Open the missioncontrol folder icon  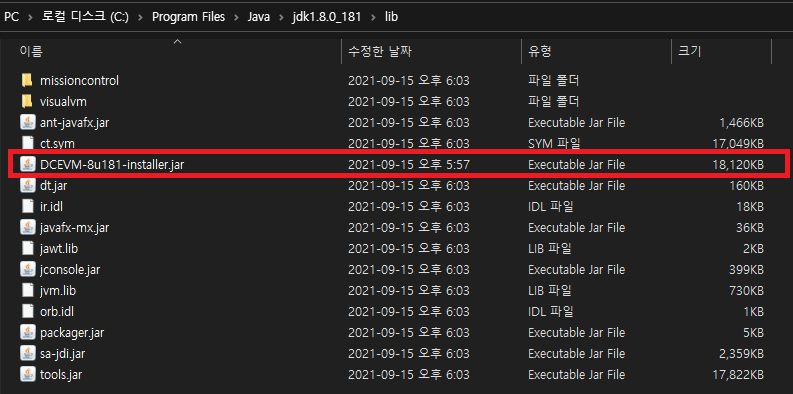(27, 80)
